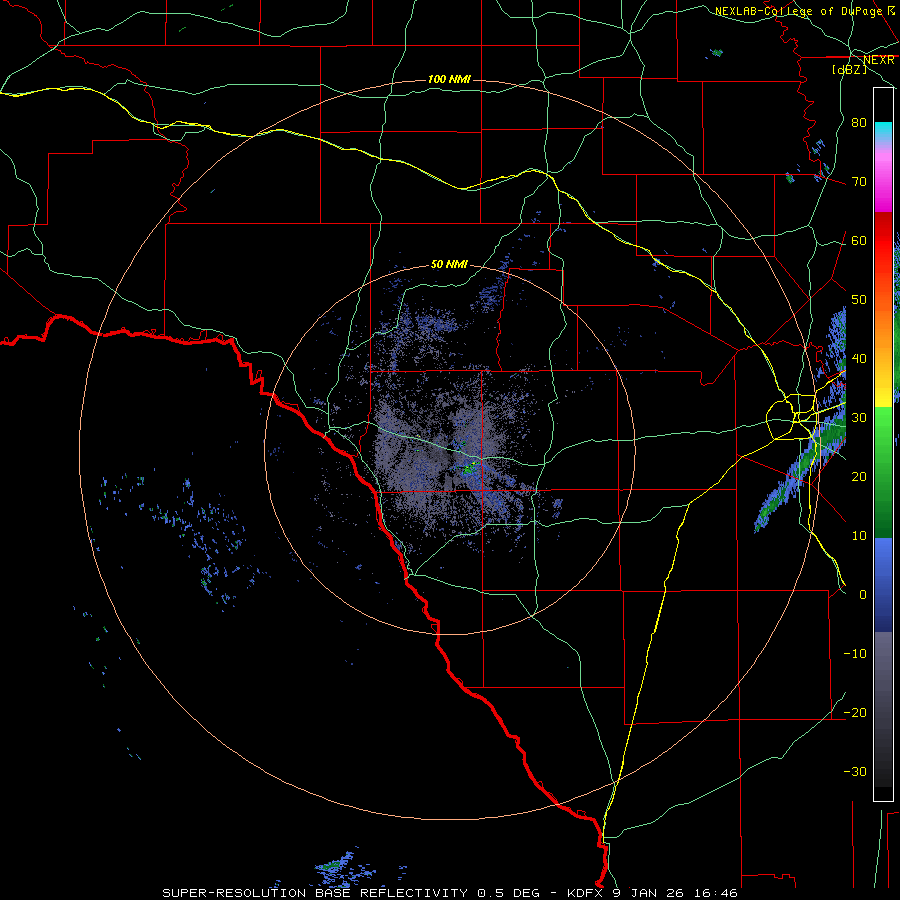Click the 100 NMI range ring label
The width and height of the screenshot is (900, 900).
[449, 79]
